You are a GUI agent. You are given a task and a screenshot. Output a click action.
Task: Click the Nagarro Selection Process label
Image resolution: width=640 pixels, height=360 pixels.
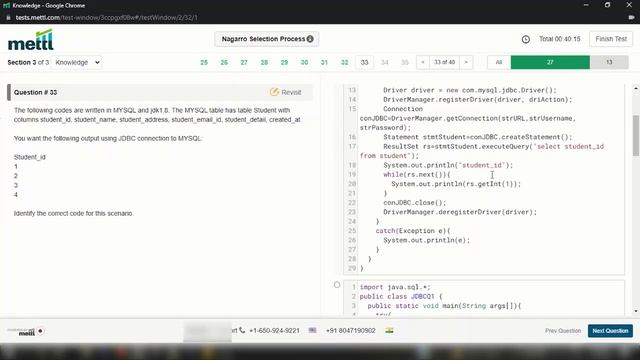pos(263,39)
